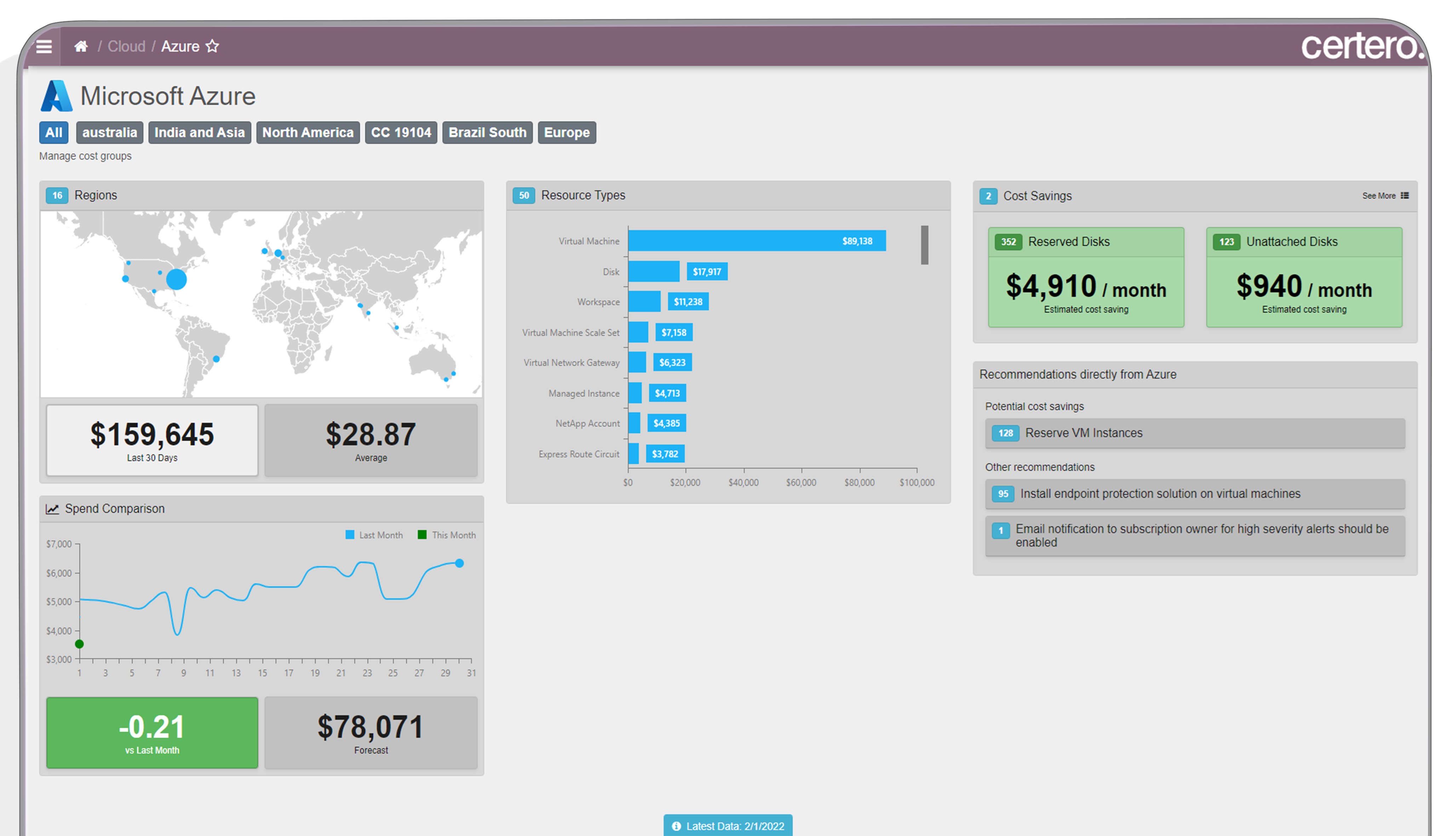1456x836 pixels.
Task: Click the Resource Types panel title
Action: pyautogui.click(x=583, y=195)
